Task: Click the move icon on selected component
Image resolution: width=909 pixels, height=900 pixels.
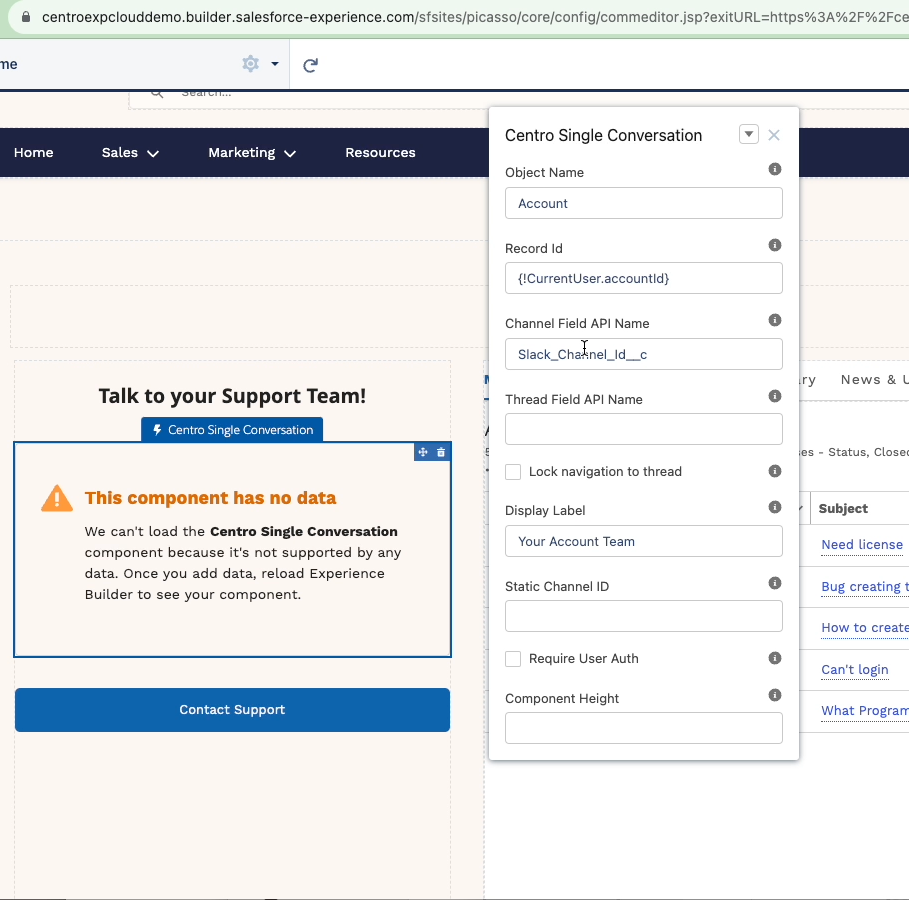Action: (423, 452)
